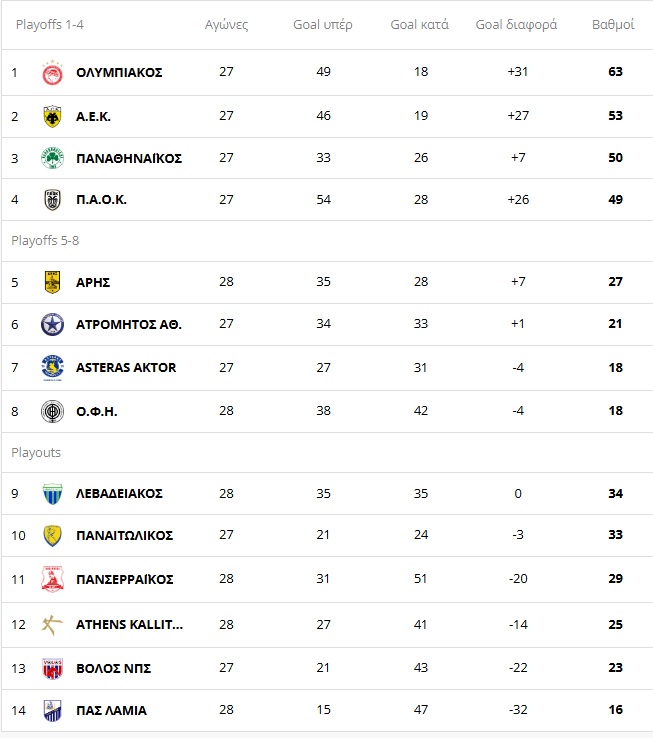This screenshot has width=653, height=738.
Task: Click the Playoffs 5-8 section label
Action: click(45, 241)
